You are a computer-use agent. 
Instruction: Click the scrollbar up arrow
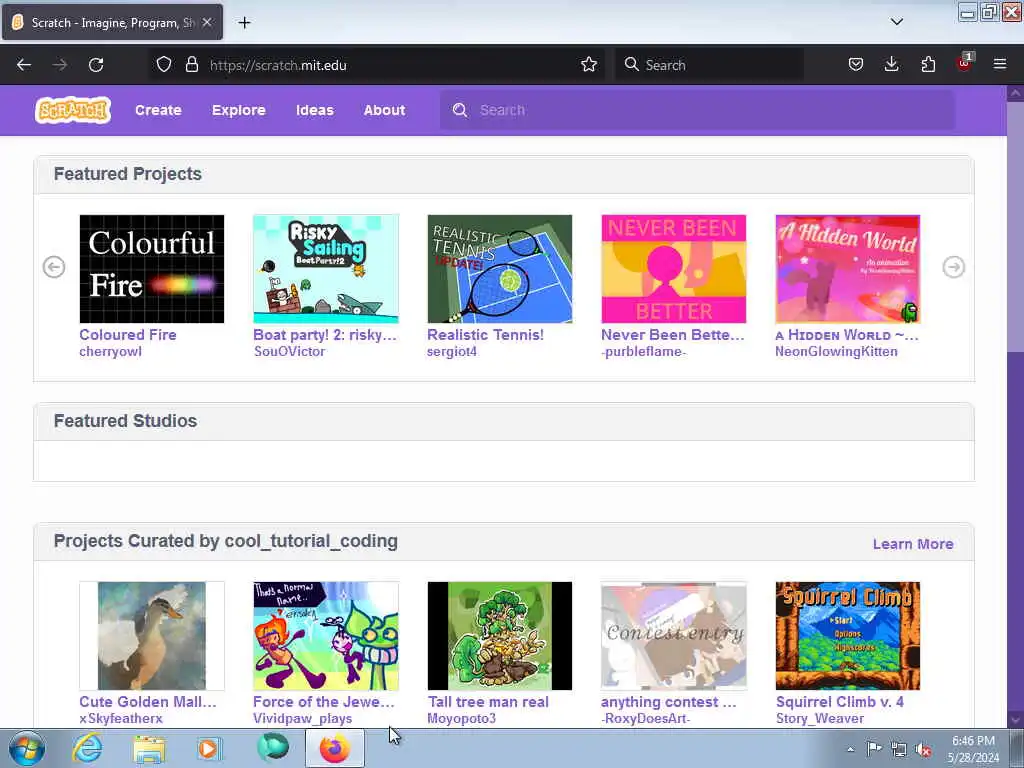tap(1015, 93)
